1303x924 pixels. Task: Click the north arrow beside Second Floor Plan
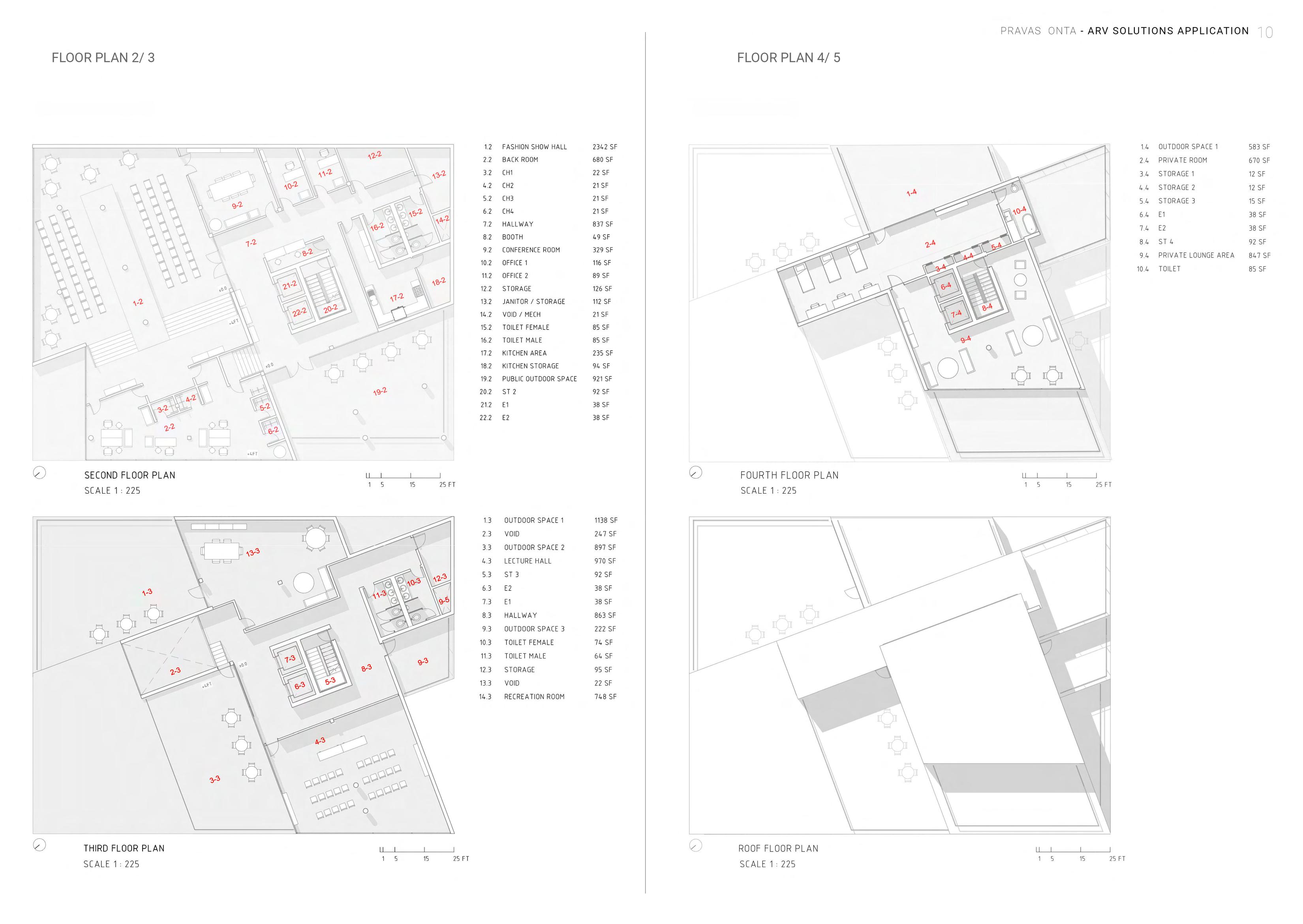(x=39, y=473)
